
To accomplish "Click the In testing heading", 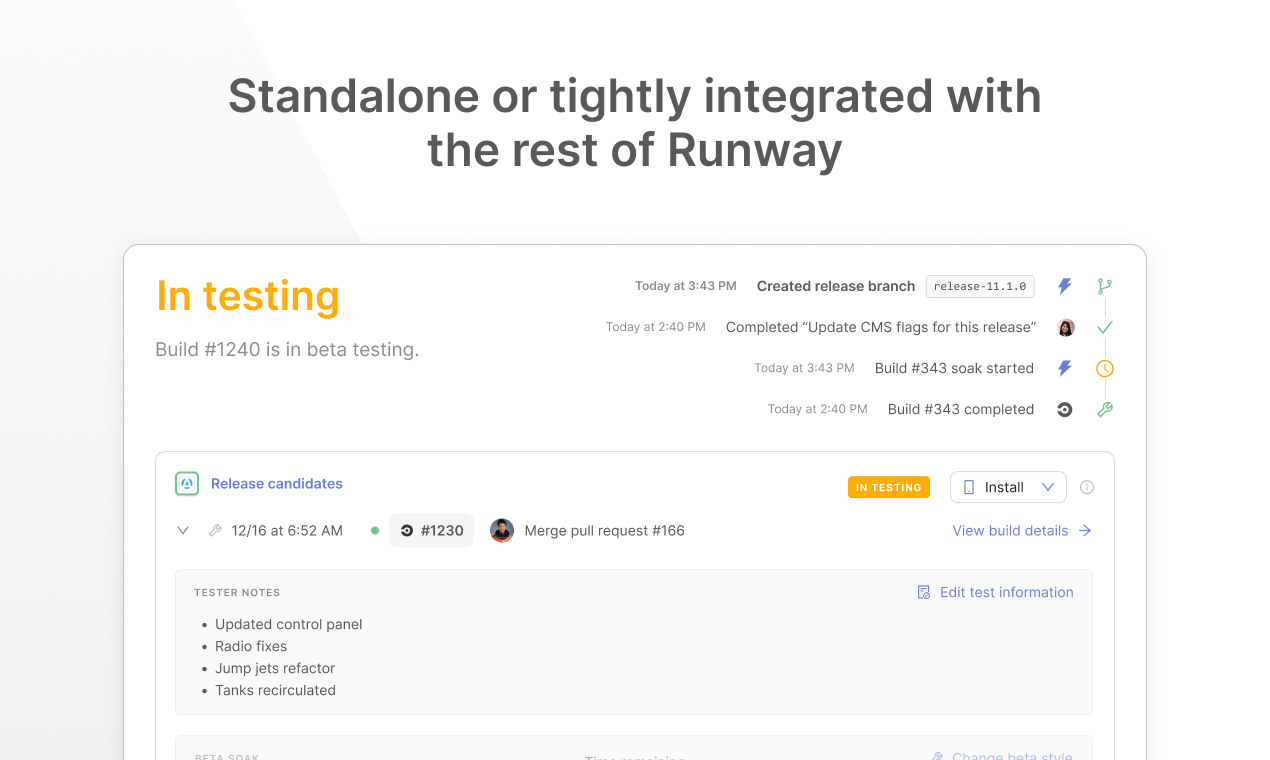I will pyautogui.click(x=248, y=296).
